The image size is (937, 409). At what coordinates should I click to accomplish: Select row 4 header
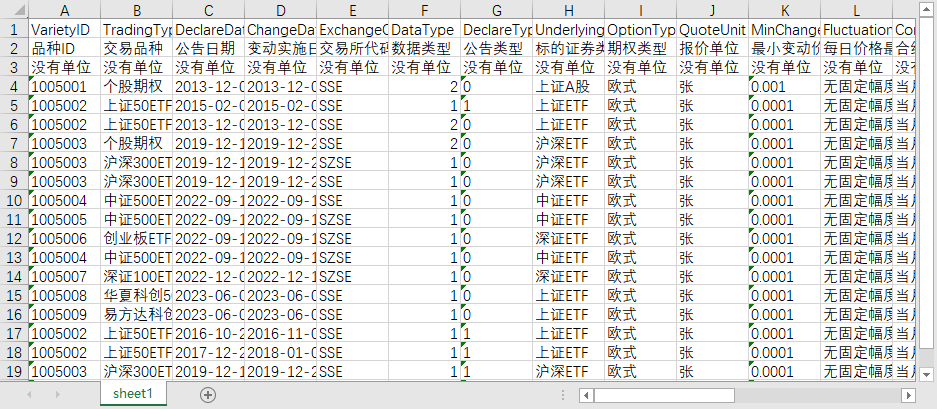14,86
